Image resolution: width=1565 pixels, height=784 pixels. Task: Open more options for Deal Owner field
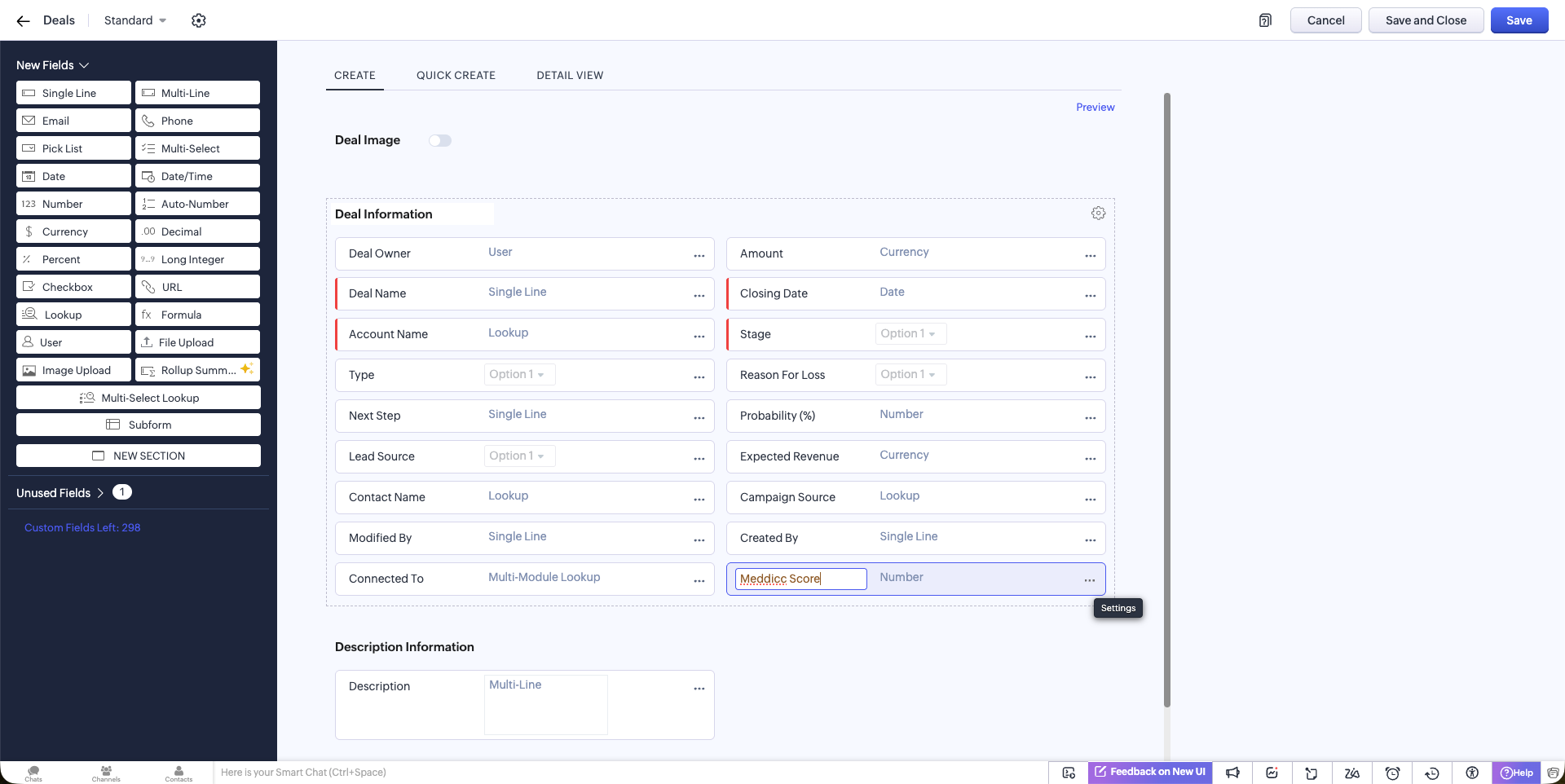pos(699,255)
